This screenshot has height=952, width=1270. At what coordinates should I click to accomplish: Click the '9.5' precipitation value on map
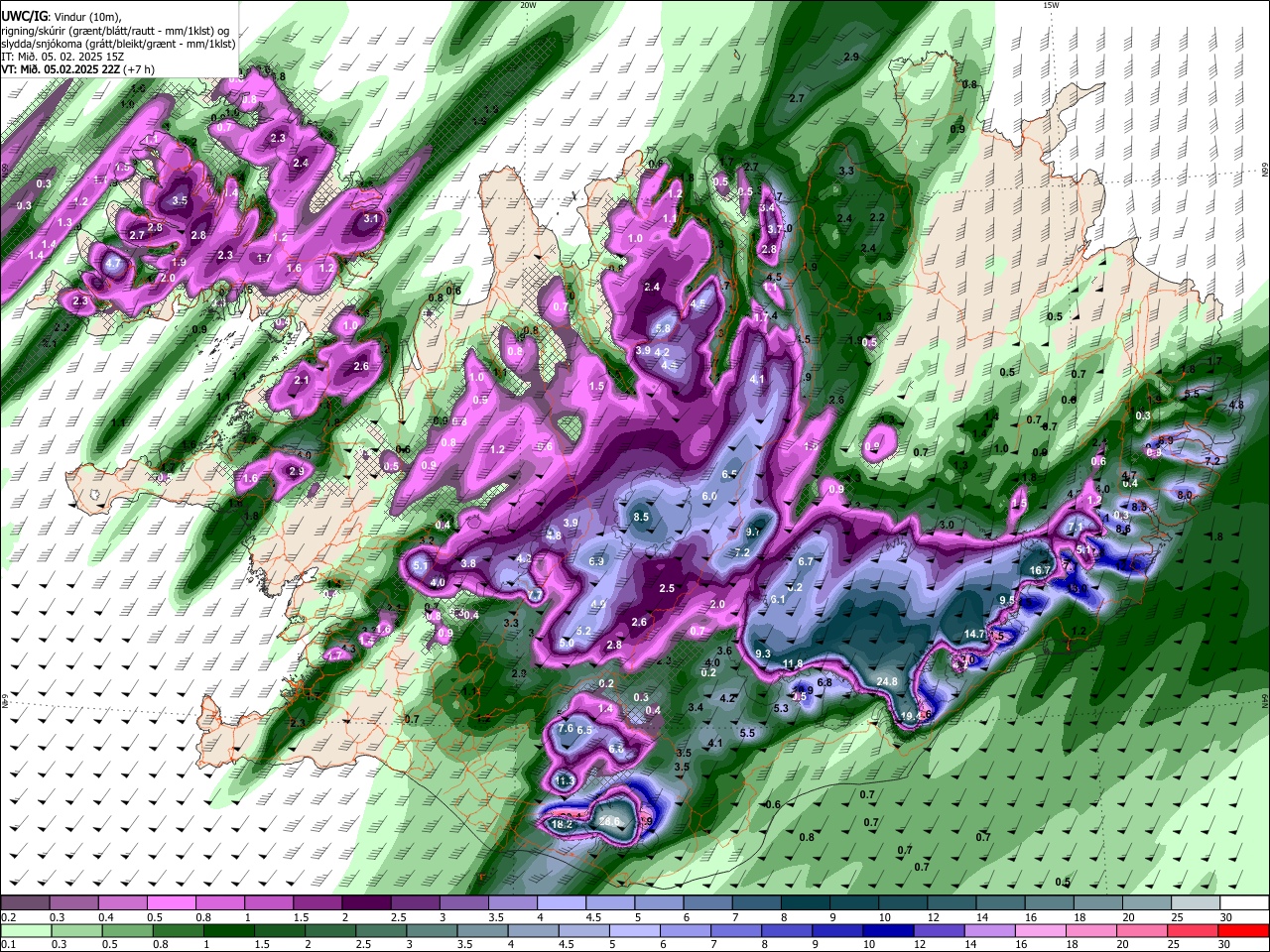[1006, 600]
